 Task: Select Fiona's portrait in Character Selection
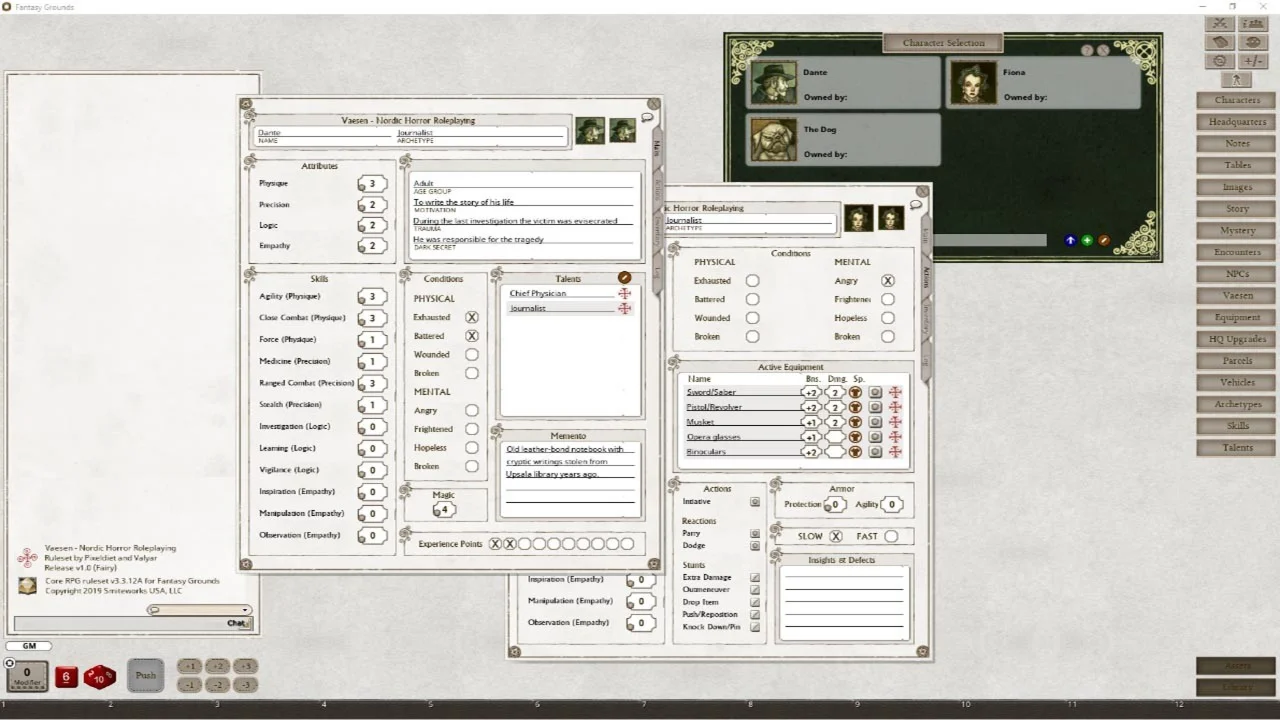(x=973, y=83)
